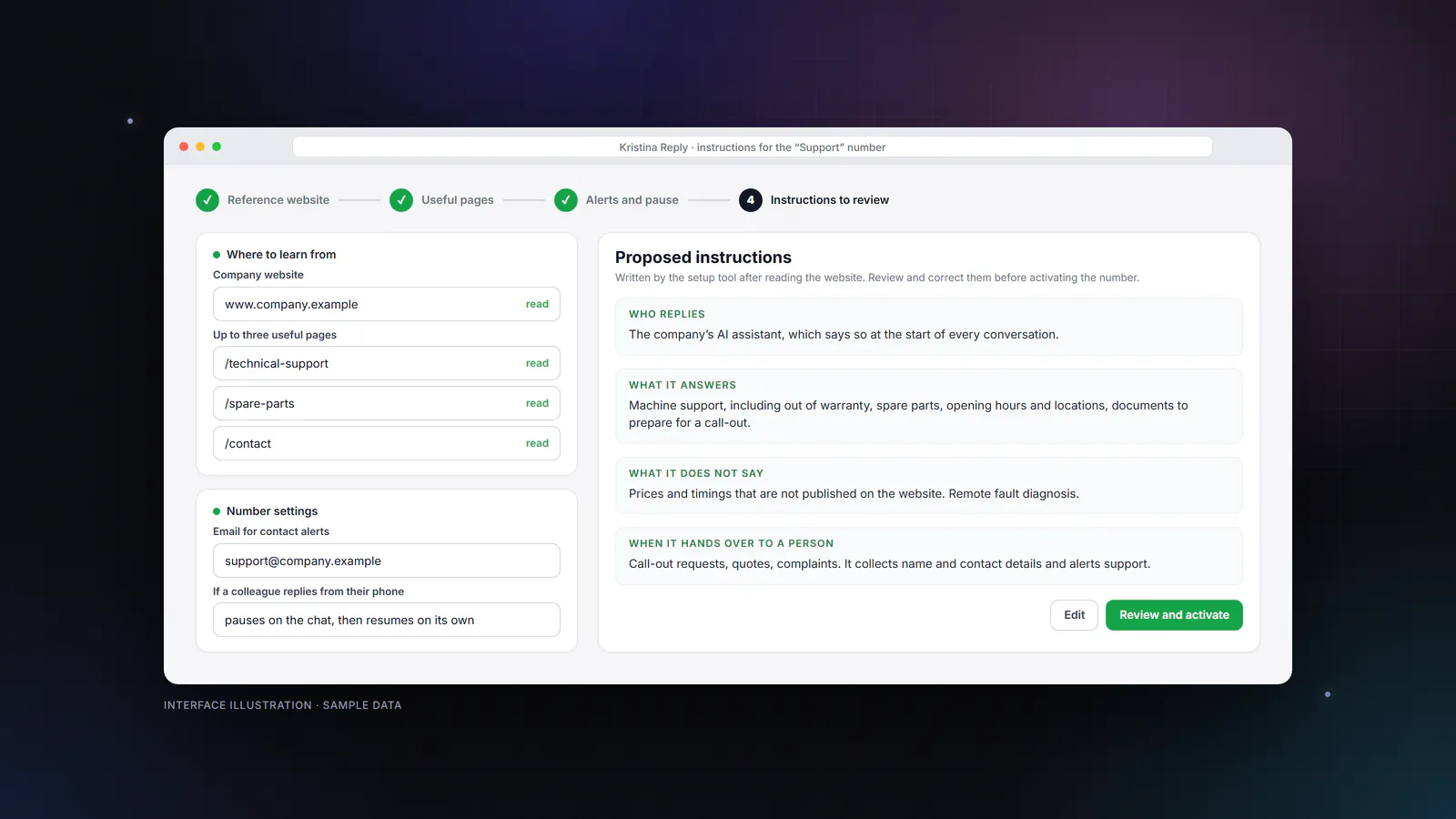Click the red close window button
Image resolution: width=1456 pixels, height=819 pixels.
(x=184, y=147)
